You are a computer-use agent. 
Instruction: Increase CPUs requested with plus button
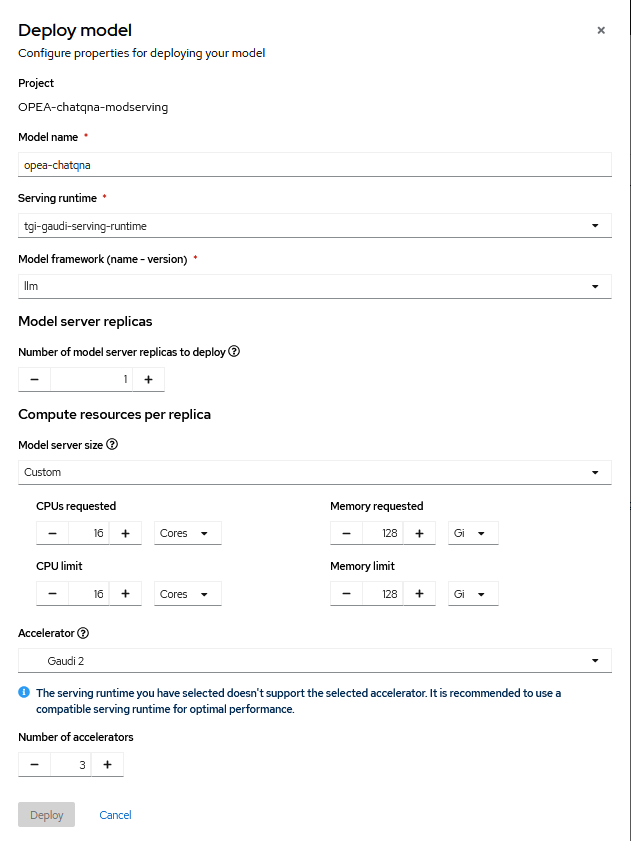tap(125, 534)
